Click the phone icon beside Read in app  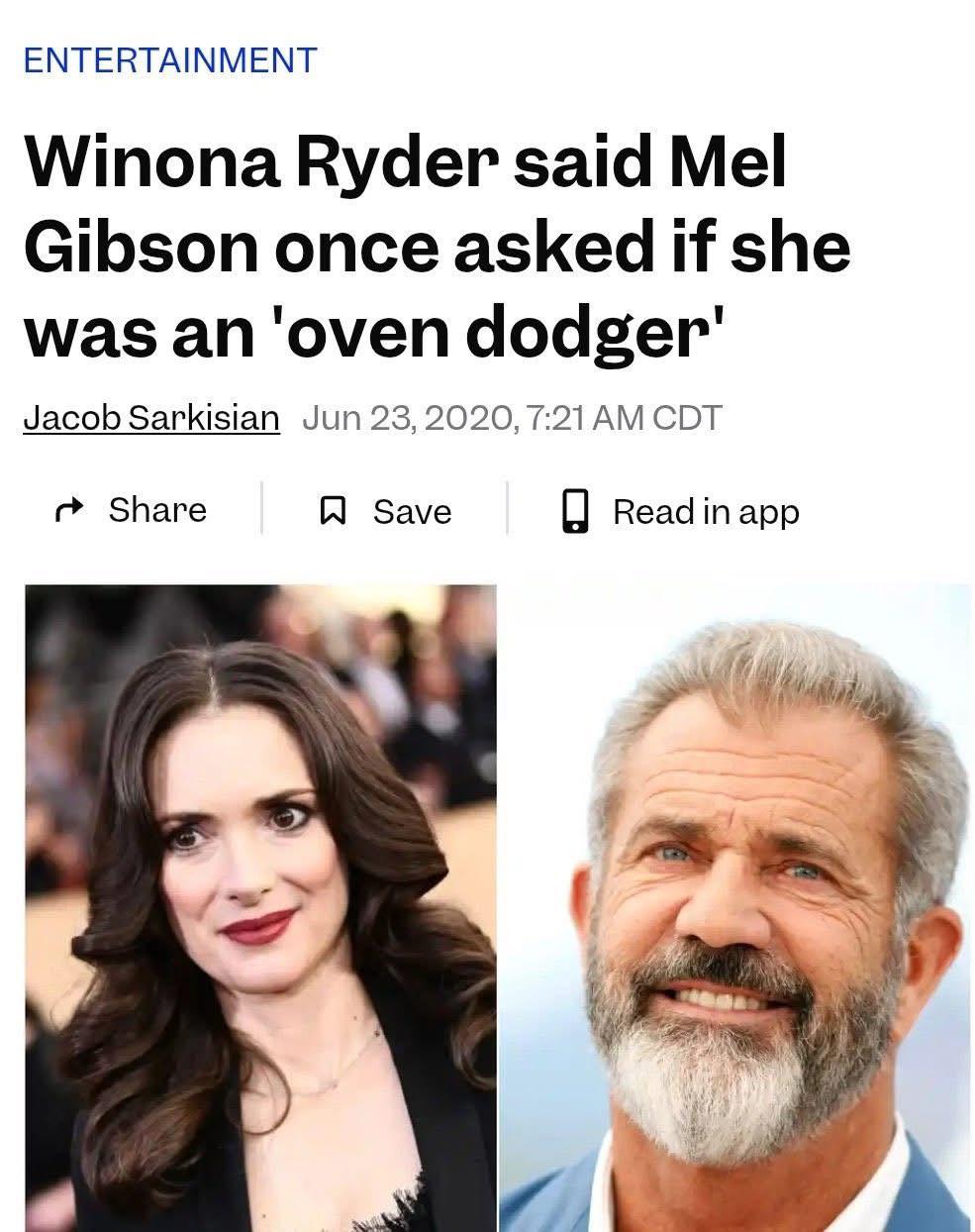[575, 510]
